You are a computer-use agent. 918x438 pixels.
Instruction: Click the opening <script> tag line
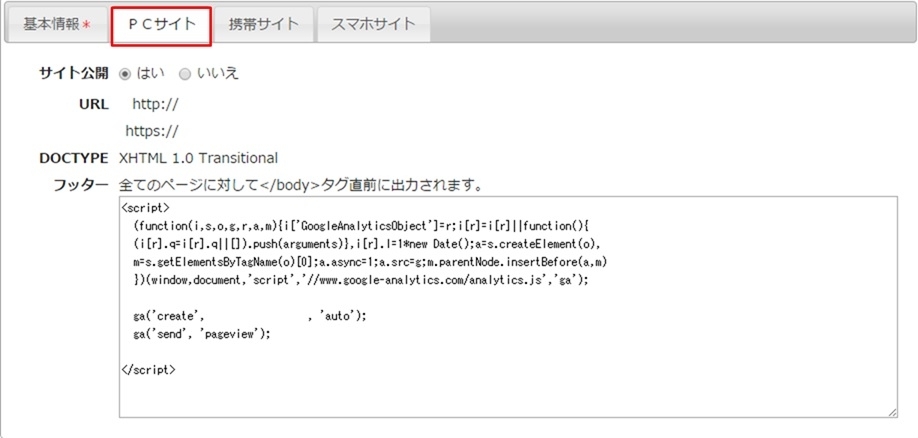(146, 208)
